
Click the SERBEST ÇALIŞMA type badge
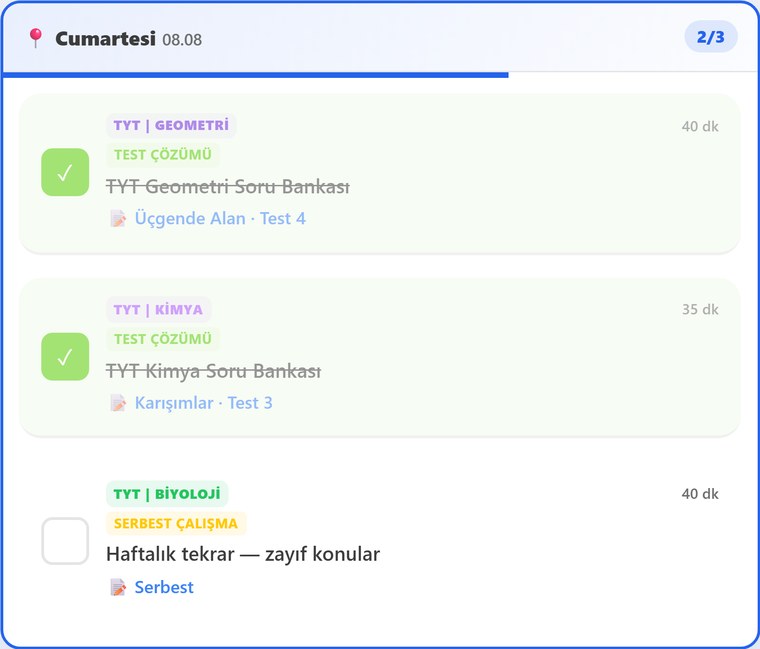176,523
